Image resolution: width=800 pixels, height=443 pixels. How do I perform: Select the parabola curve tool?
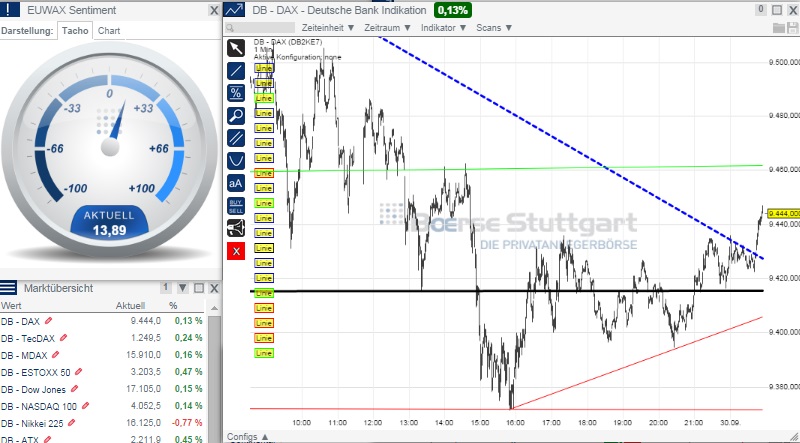point(236,161)
